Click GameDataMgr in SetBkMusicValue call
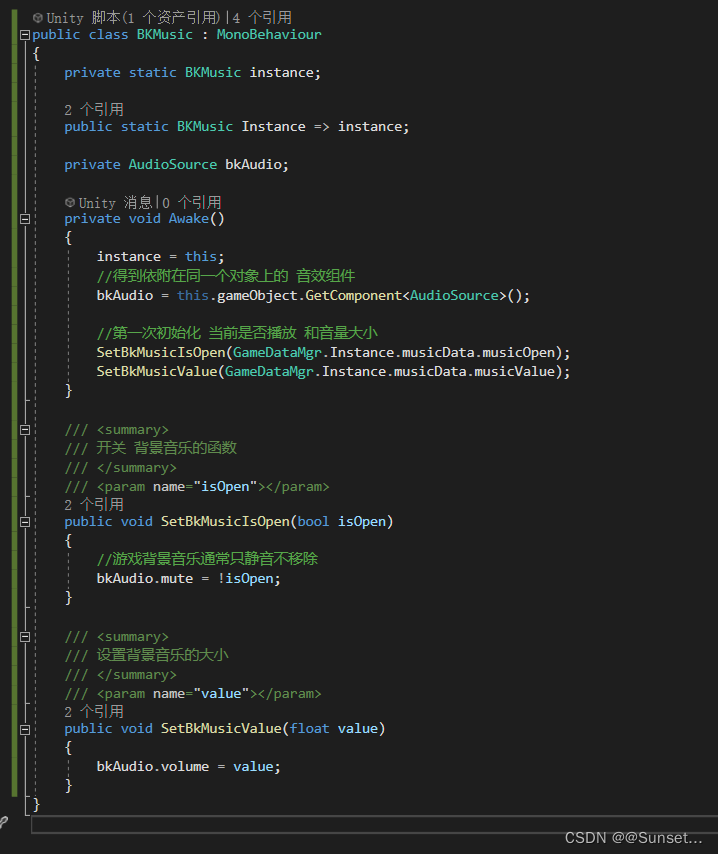The image size is (718, 854). 270,371
